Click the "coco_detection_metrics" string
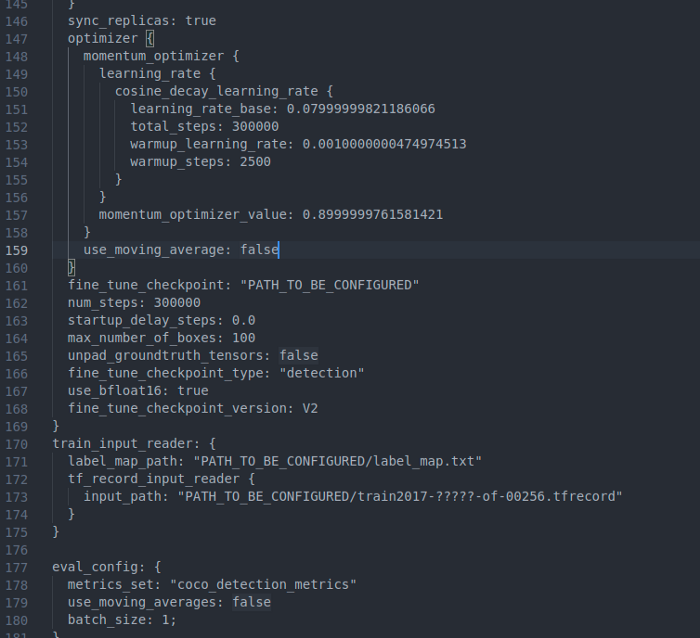700x638 pixels. pyautogui.click(x=263, y=584)
